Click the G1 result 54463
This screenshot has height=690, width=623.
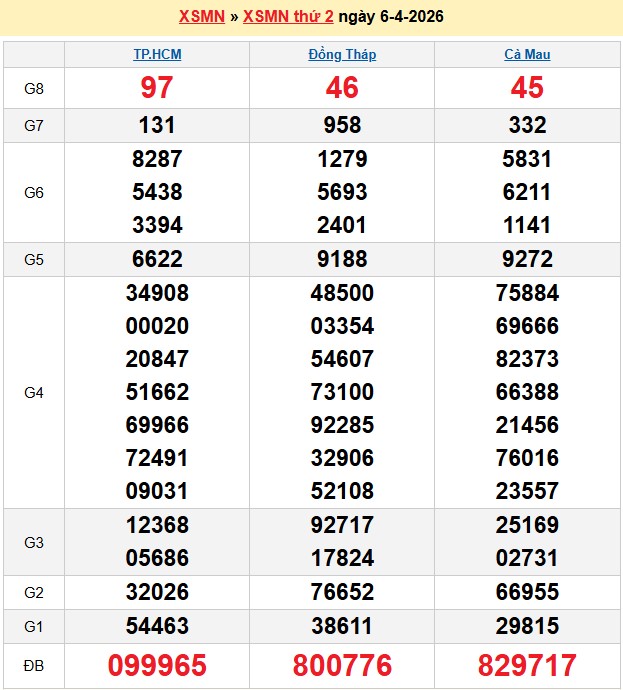(157, 626)
